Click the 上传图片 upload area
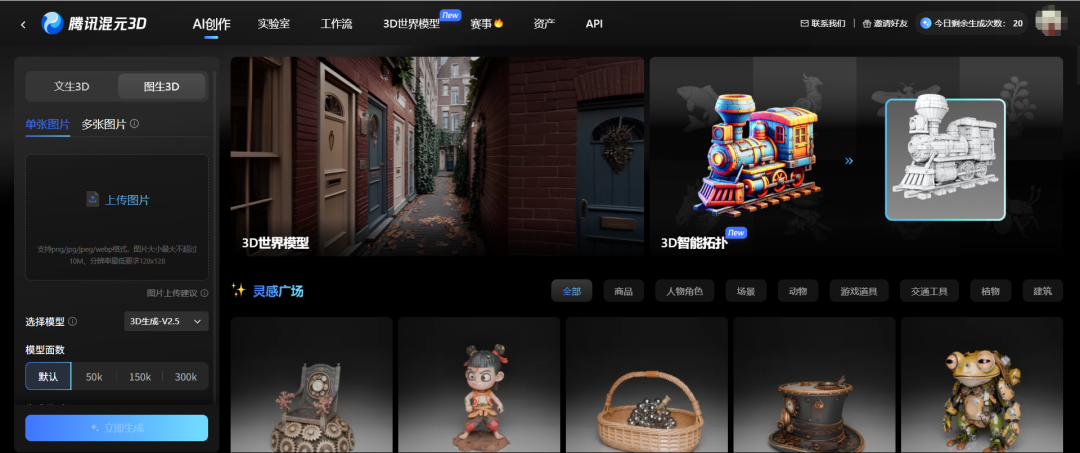Viewport: 1080px width, 453px height. [117, 200]
